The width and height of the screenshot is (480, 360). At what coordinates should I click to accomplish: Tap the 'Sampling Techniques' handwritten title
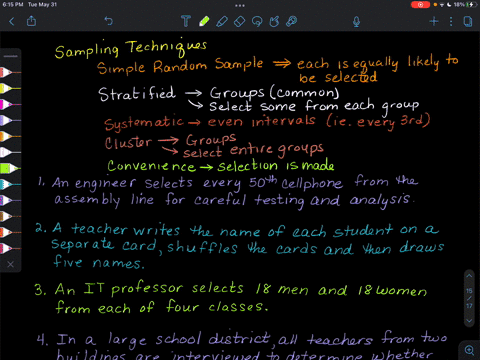coord(131,49)
